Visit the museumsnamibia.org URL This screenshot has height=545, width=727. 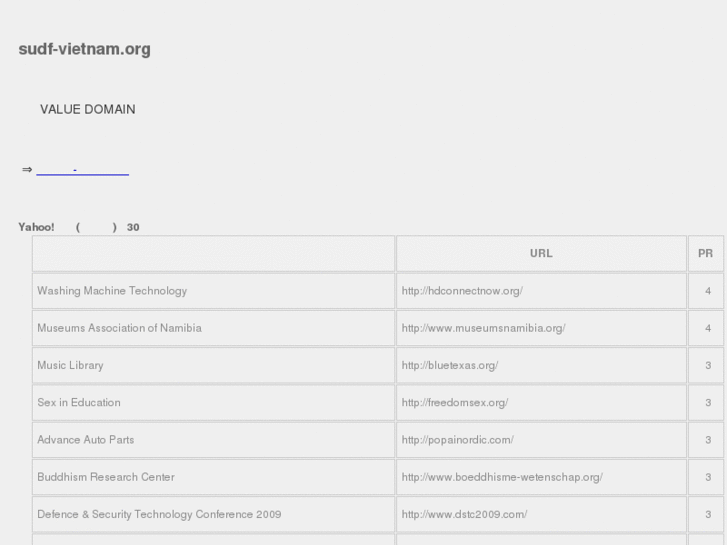pyautogui.click(x=483, y=328)
